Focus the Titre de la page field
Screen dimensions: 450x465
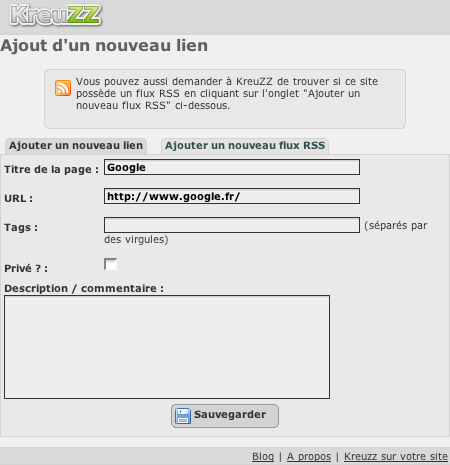(x=232, y=167)
